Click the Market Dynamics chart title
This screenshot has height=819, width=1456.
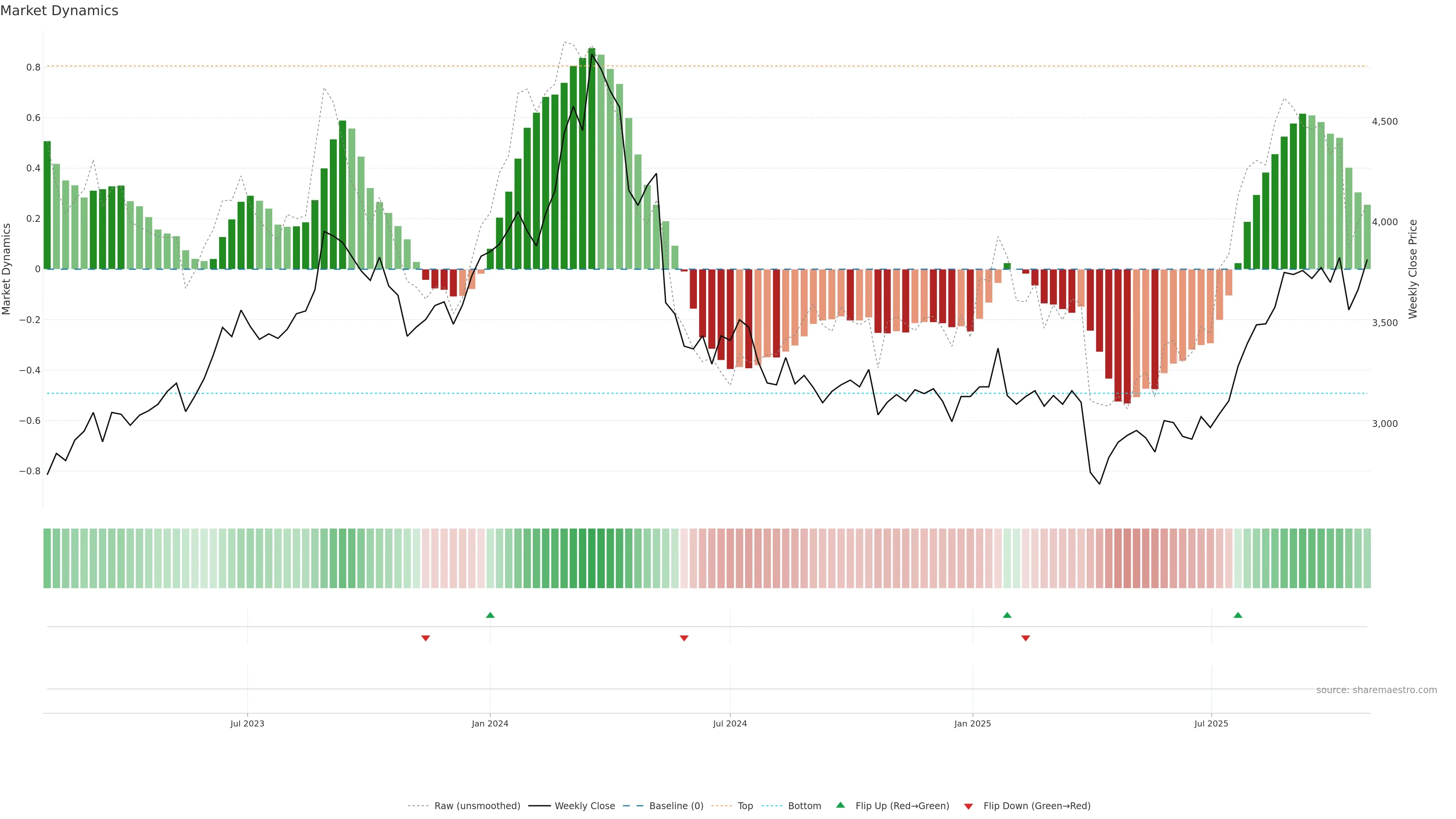pyautogui.click(x=60, y=11)
